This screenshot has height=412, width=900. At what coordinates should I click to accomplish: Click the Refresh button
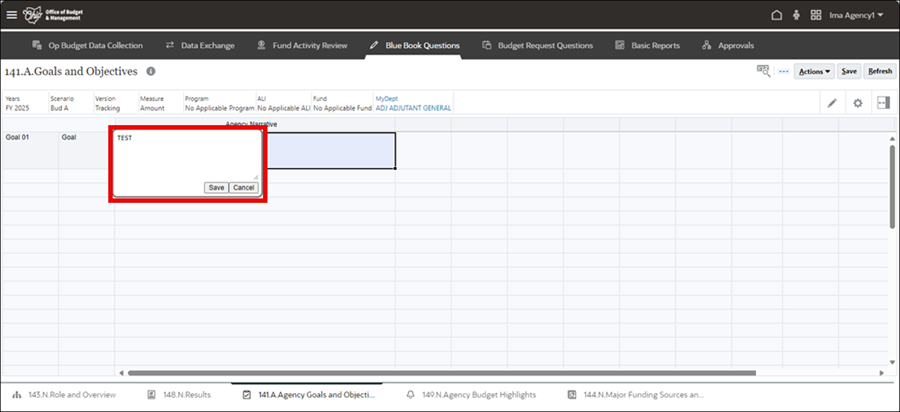(x=880, y=71)
